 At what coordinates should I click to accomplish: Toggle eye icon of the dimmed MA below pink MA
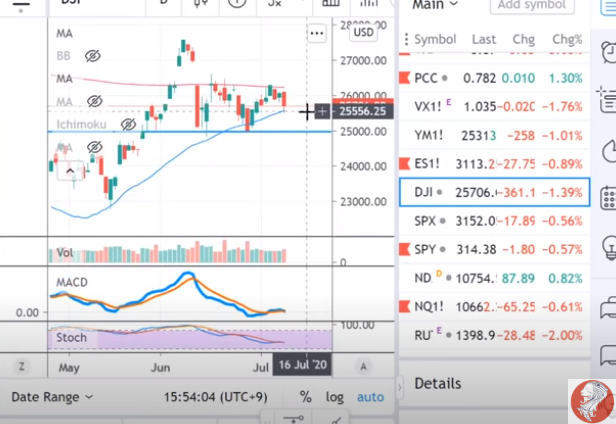[94, 101]
